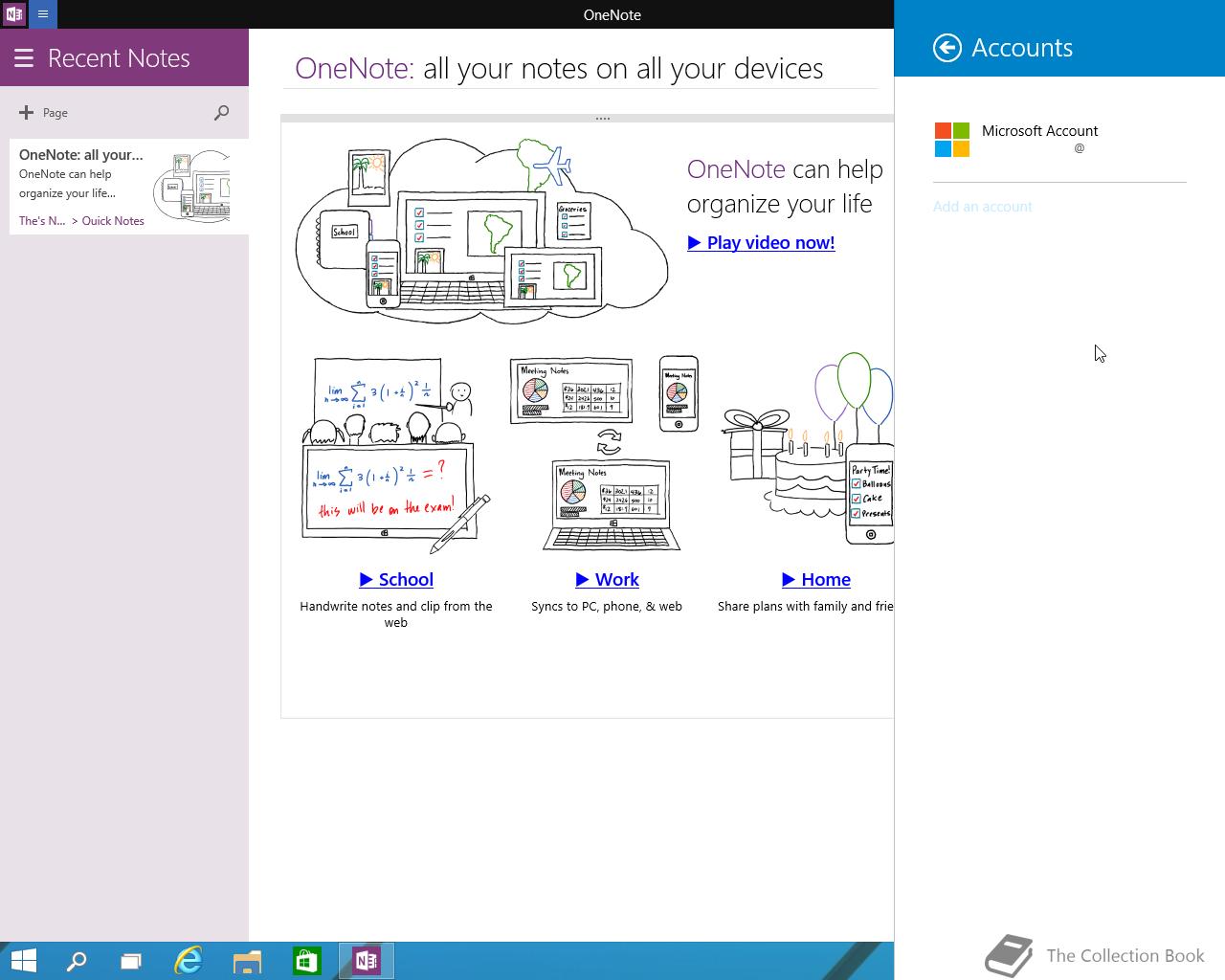
Task: Add a new page with the plus icon
Action: (26, 113)
